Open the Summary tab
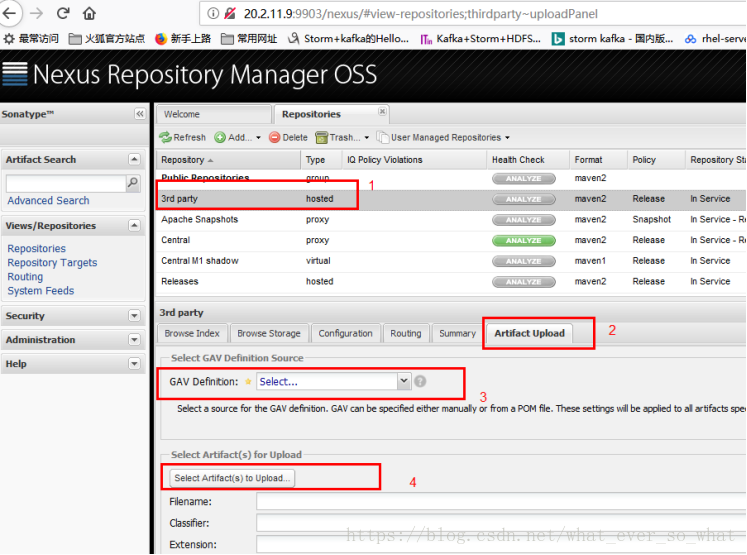 [x=457, y=333]
